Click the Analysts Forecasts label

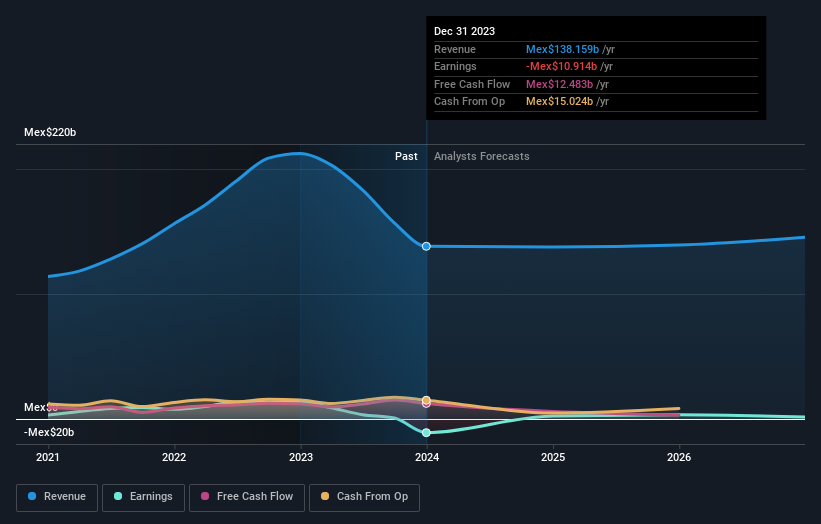coord(481,156)
